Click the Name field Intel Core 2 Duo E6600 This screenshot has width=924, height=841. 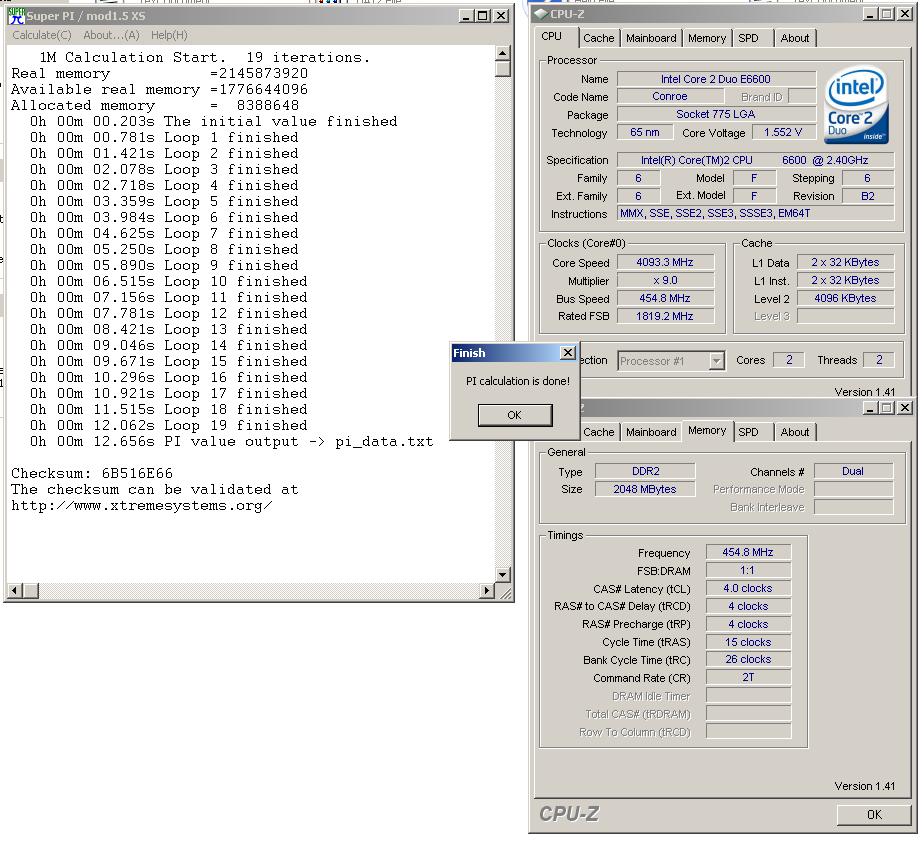click(x=716, y=79)
